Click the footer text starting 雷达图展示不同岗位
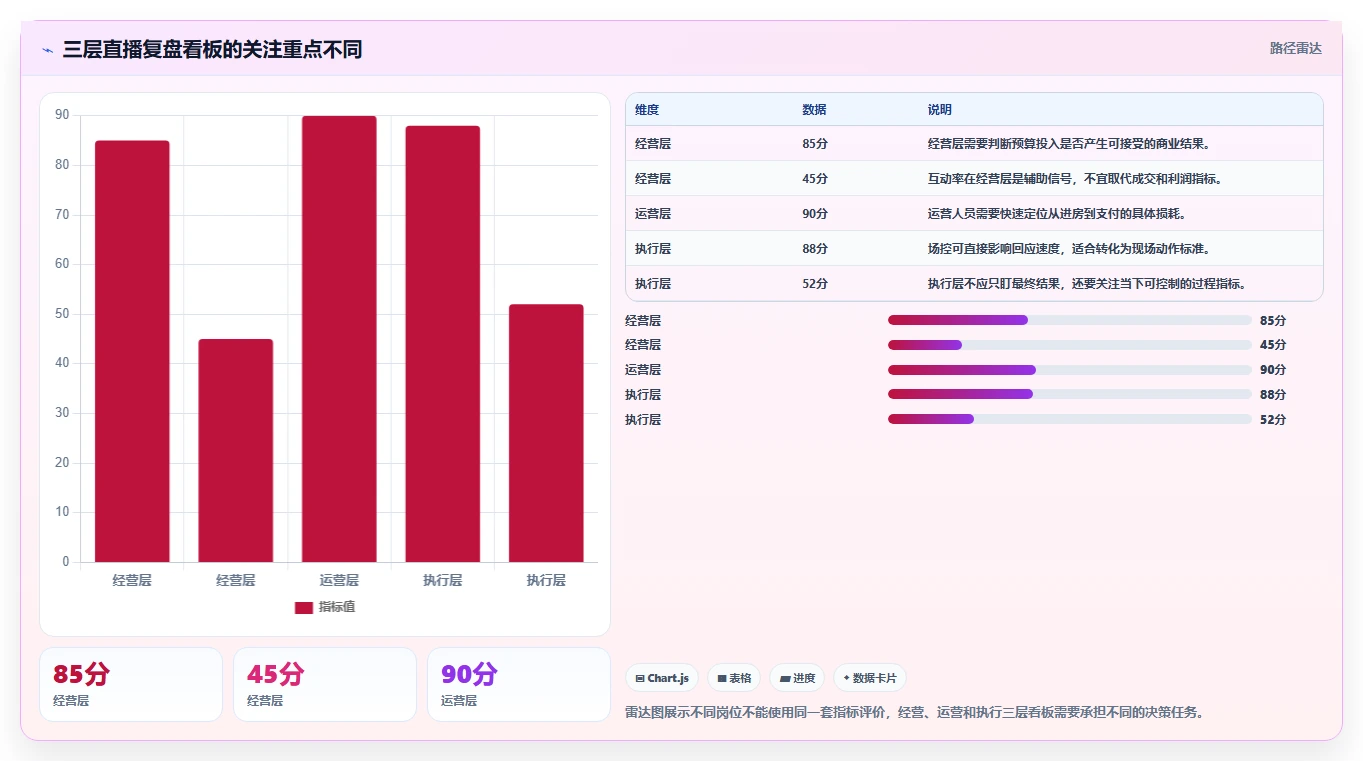1363x761 pixels. (914, 713)
